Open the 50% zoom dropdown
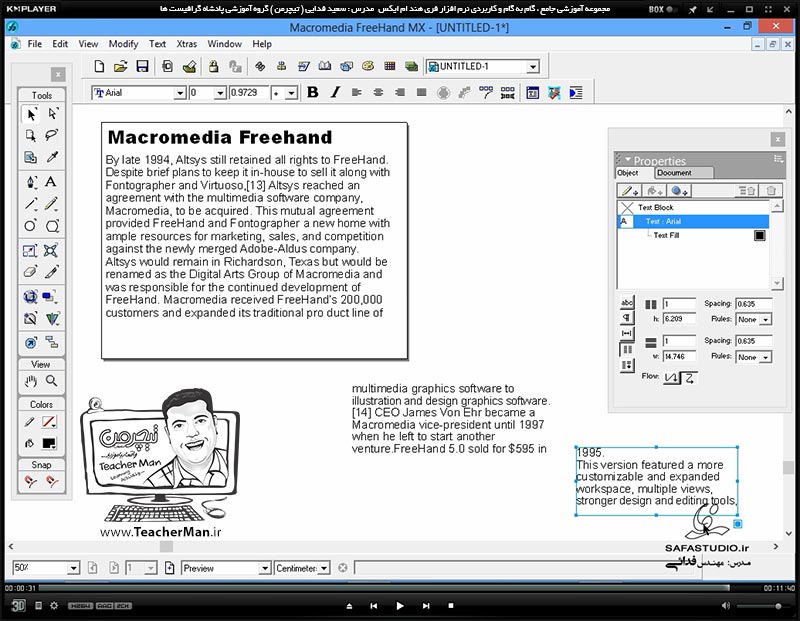 [73, 568]
